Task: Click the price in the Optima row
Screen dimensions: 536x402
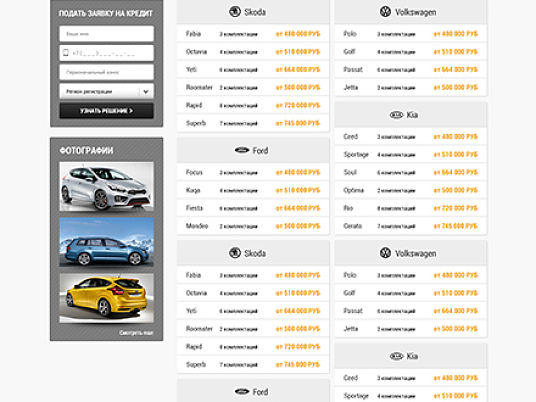Action: (x=456, y=190)
